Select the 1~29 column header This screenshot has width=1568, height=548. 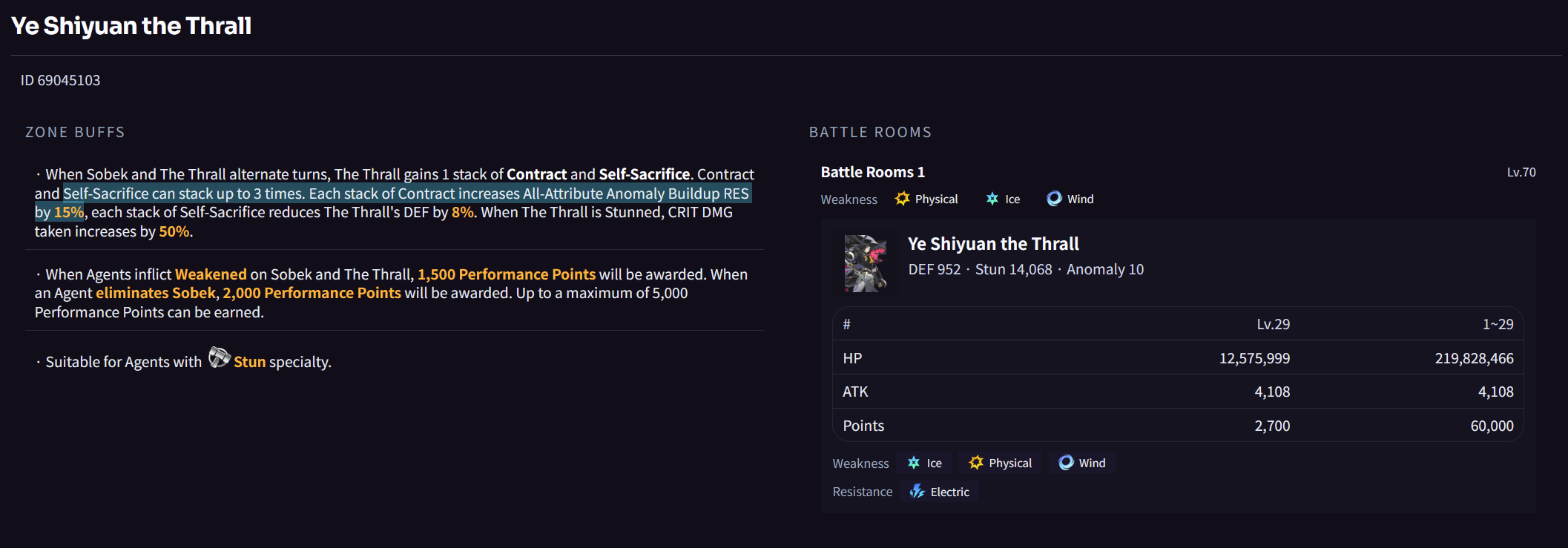coord(1498,324)
